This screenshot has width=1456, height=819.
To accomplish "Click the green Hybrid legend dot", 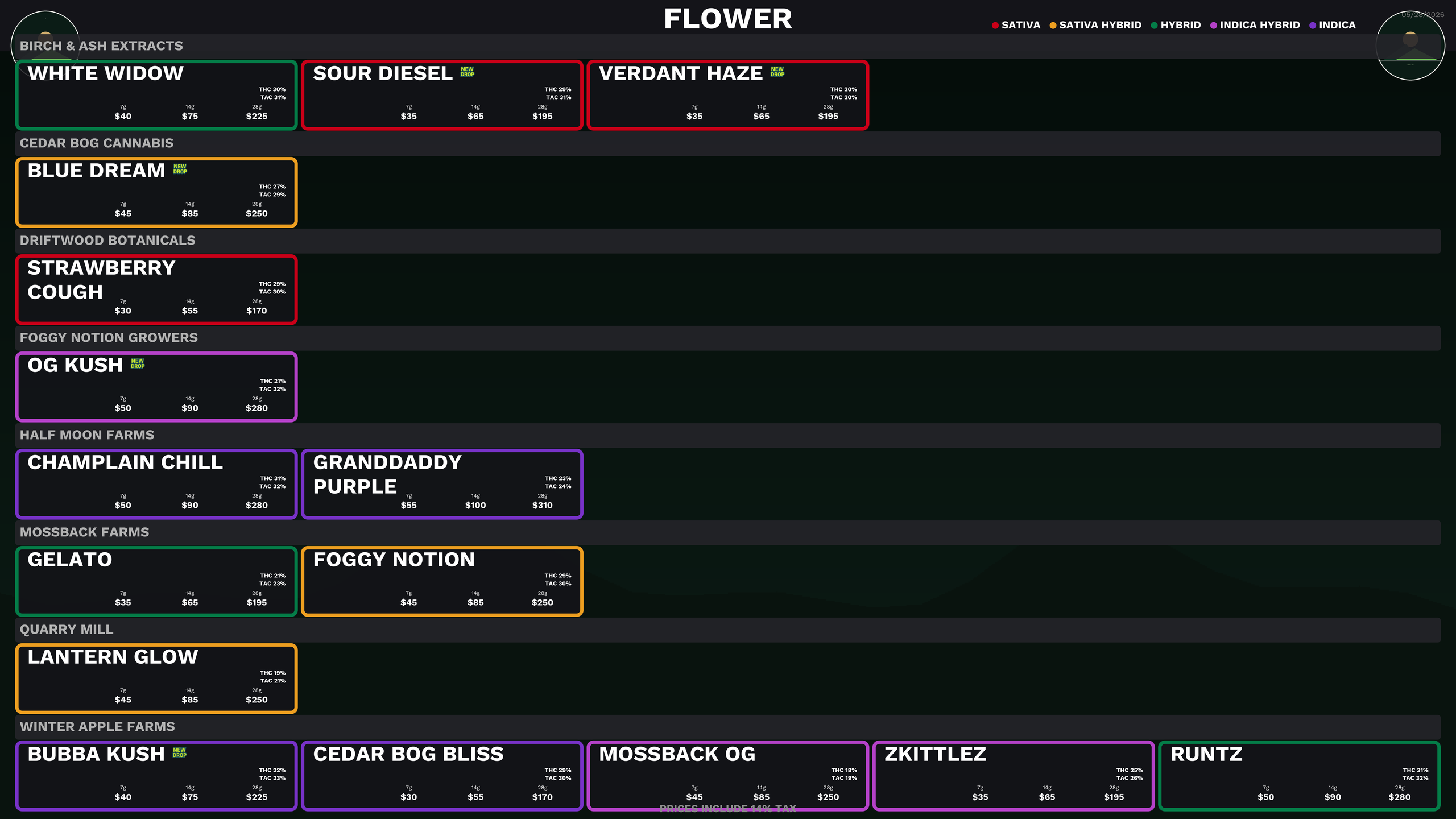I will click(x=1154, y=25).
